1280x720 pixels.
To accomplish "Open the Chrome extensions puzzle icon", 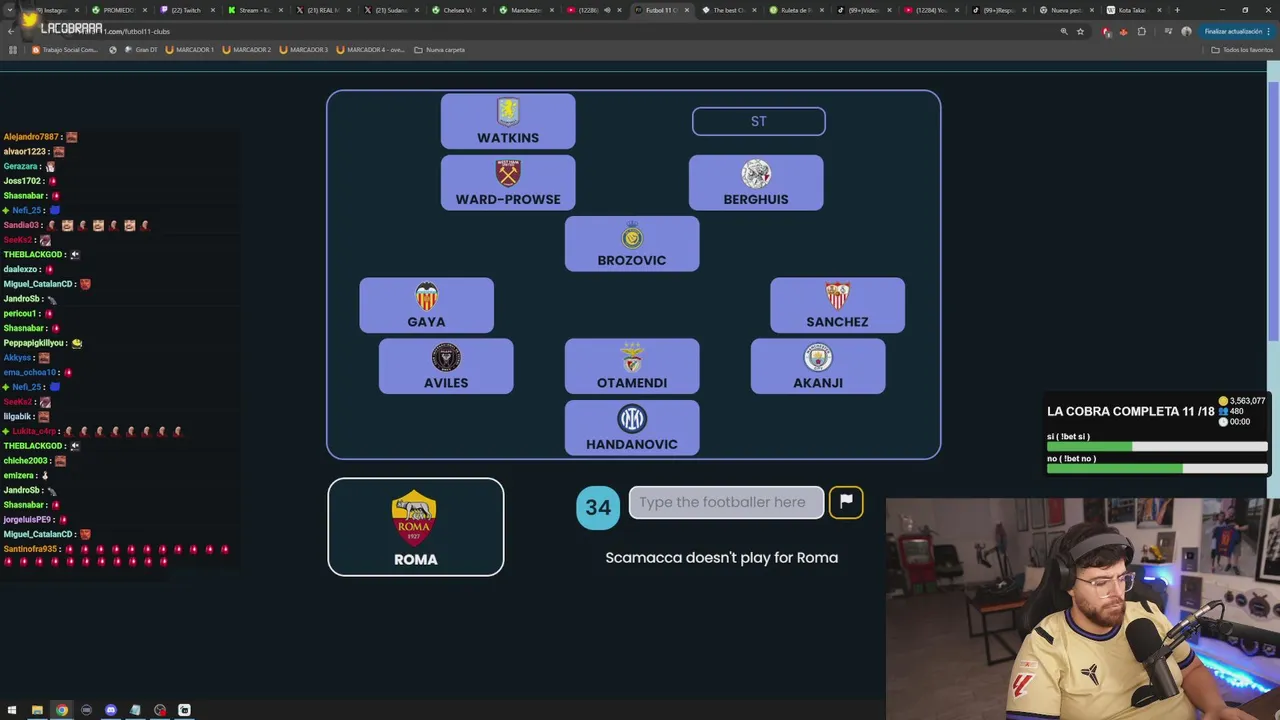I will (x=1142, y=31).
